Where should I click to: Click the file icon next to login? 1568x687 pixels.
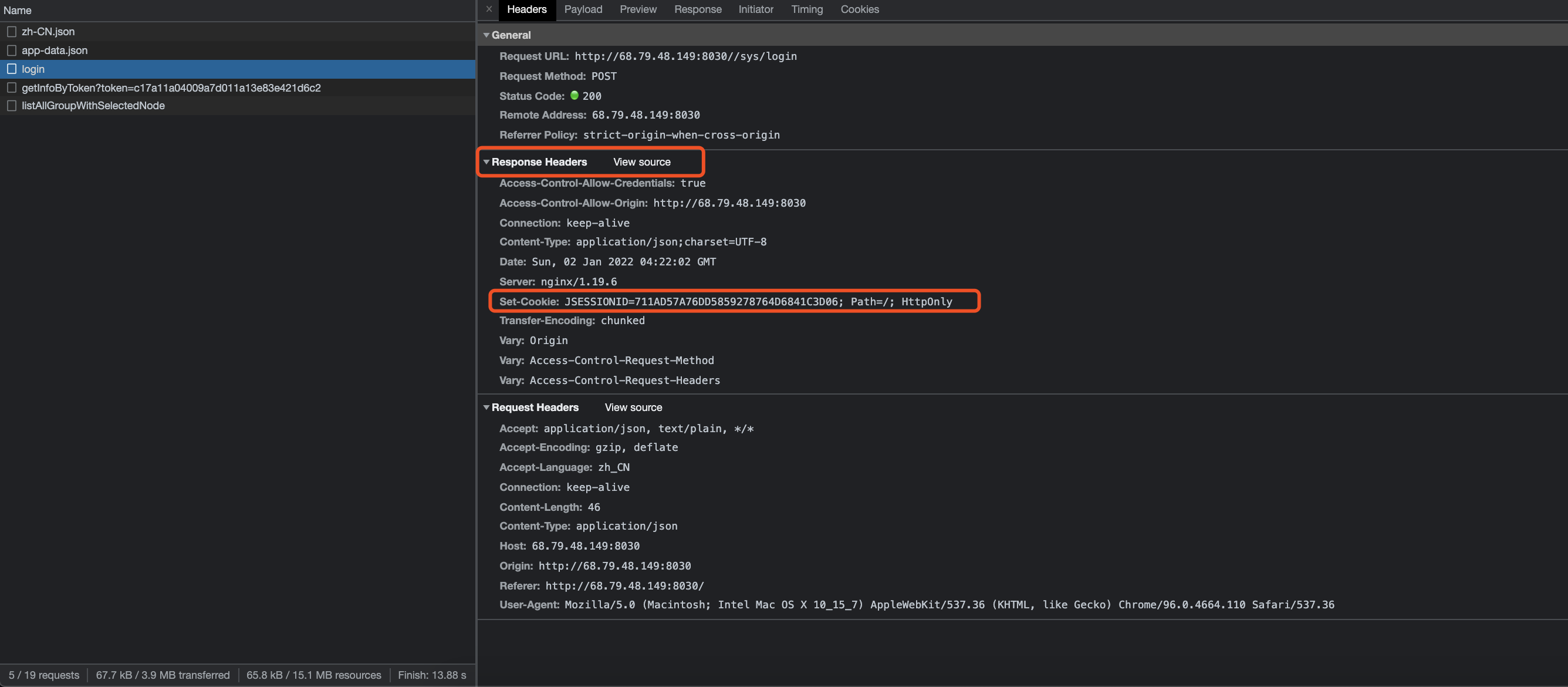tap(12, 69)
